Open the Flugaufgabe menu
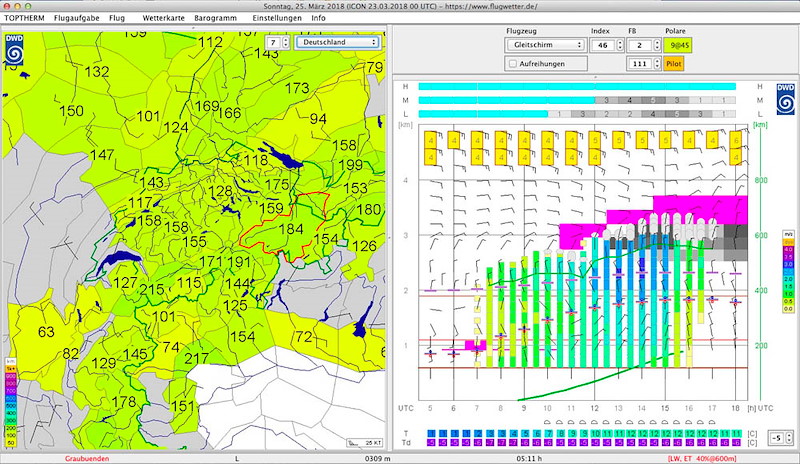The height and width of the screenshot is (464, 800). pyautogui.click(x=79, y=18)
